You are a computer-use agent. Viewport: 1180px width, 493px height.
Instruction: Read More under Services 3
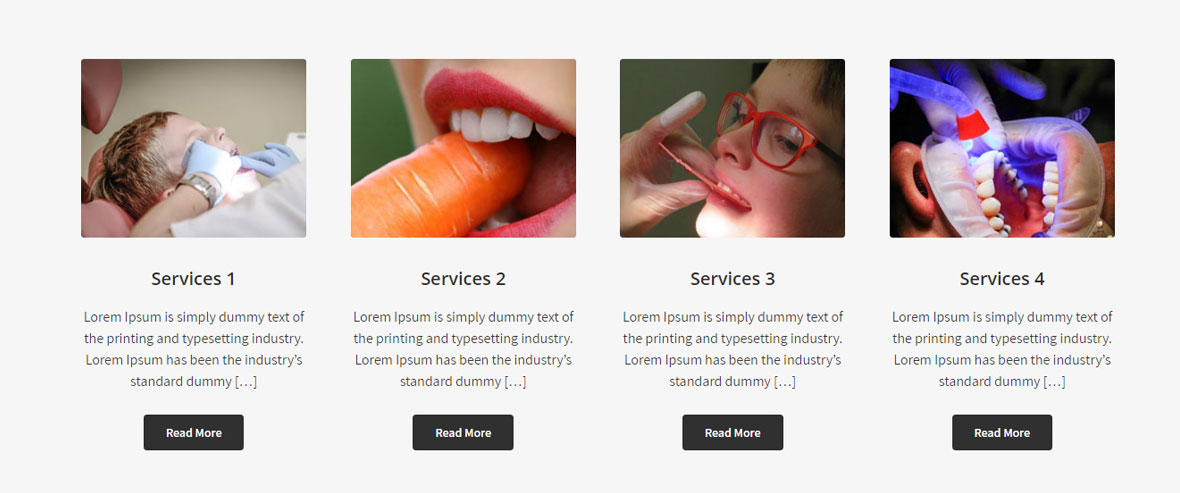(x=732, y=433)
